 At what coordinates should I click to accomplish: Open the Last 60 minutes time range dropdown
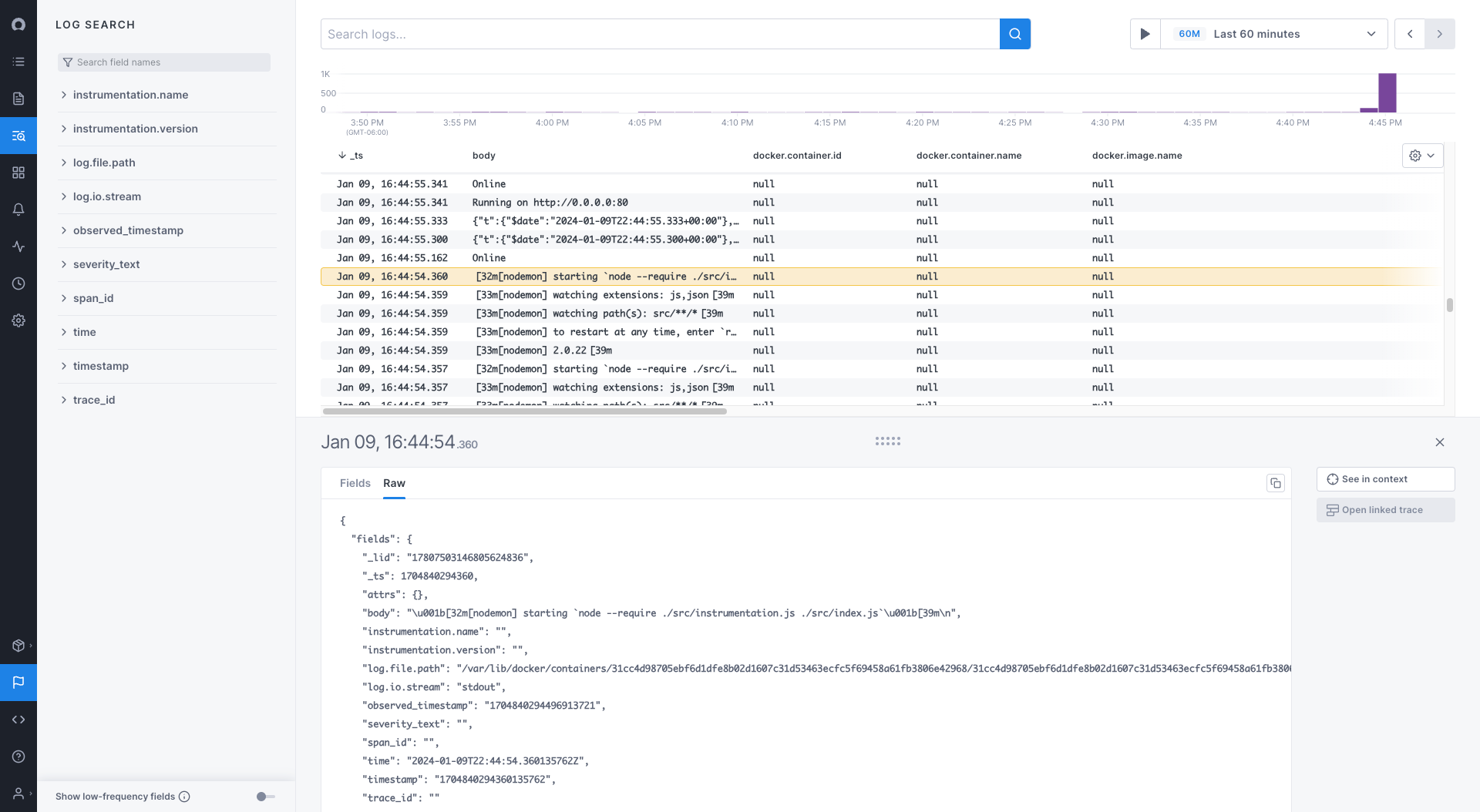[1274, 34]
